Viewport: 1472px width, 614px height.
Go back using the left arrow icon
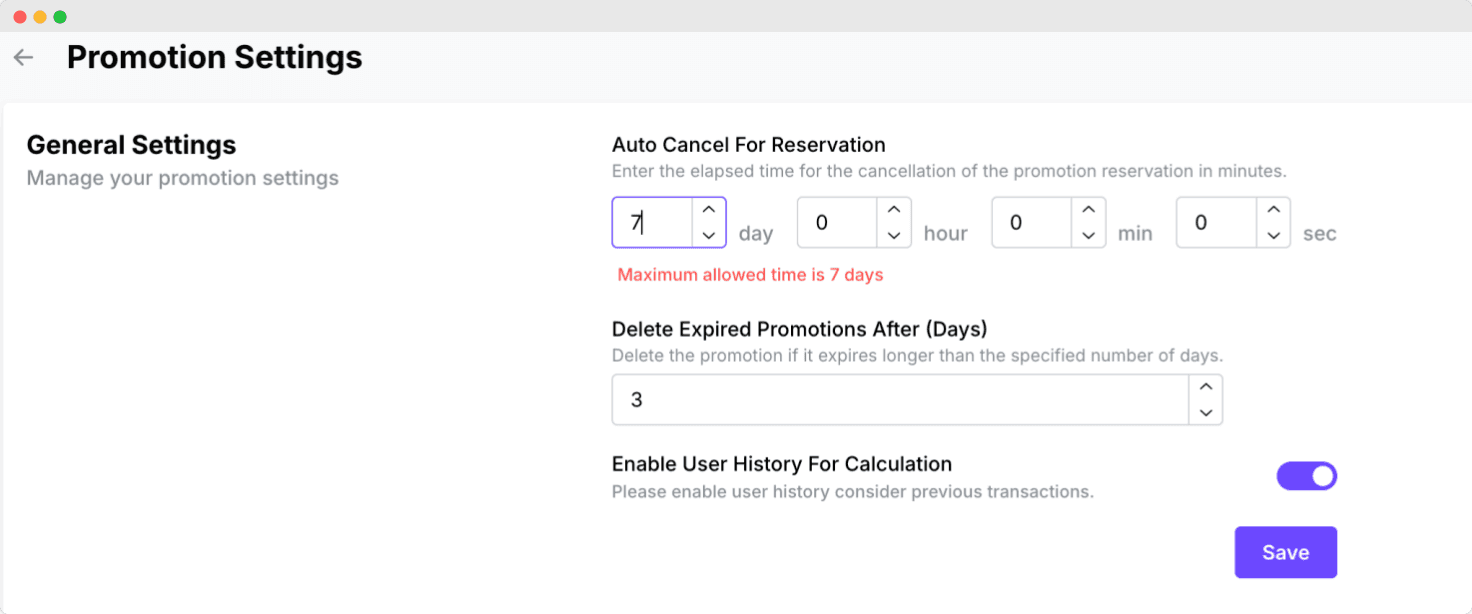point(23,58)
